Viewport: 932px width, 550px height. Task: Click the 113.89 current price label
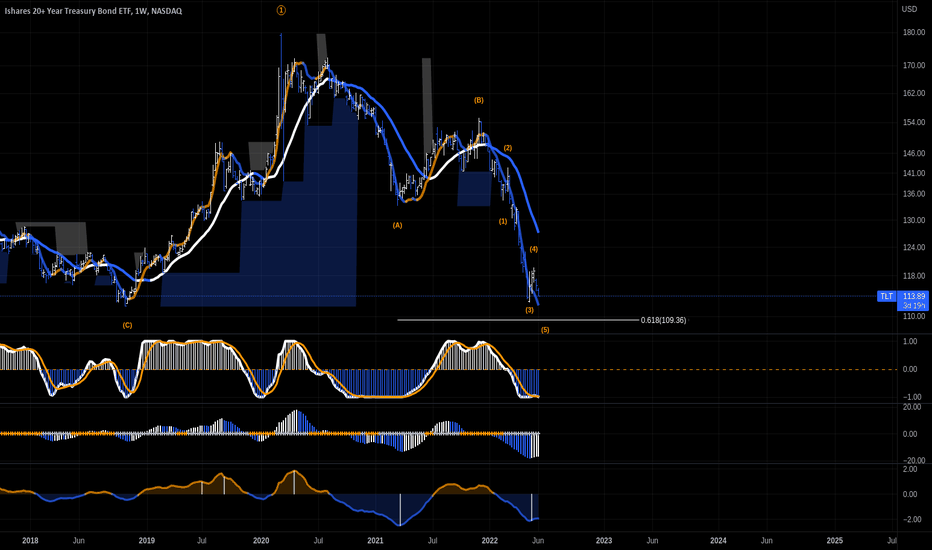(x=914, y=296)
